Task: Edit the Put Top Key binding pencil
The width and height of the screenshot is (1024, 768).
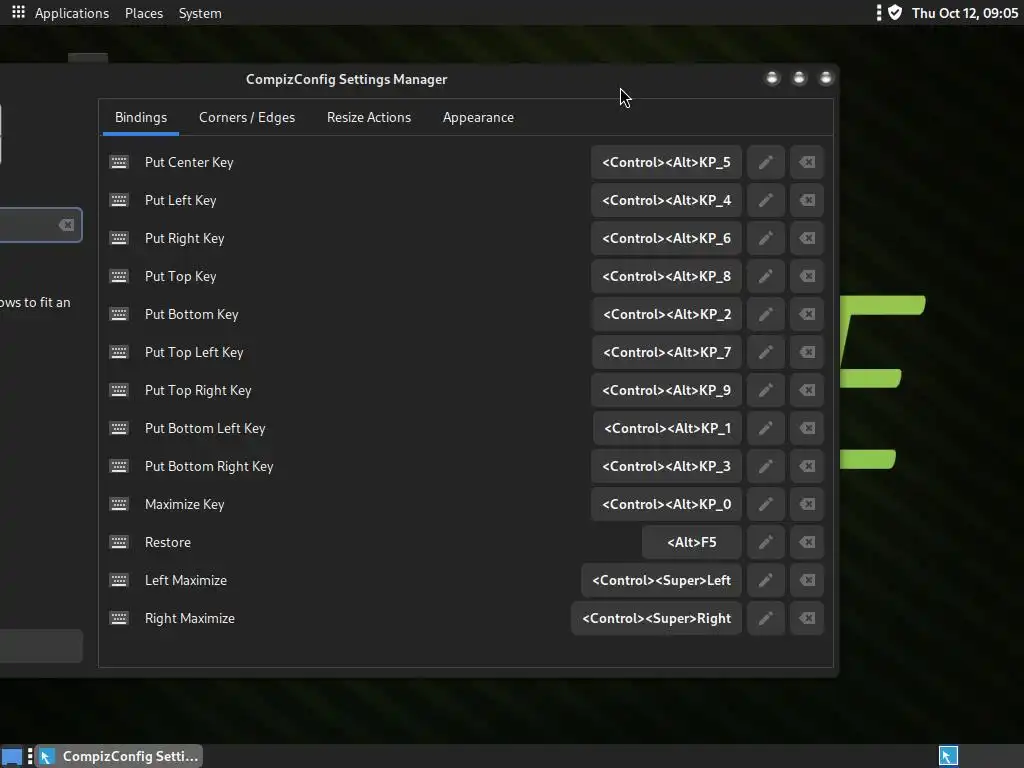Action: (765, 276)
